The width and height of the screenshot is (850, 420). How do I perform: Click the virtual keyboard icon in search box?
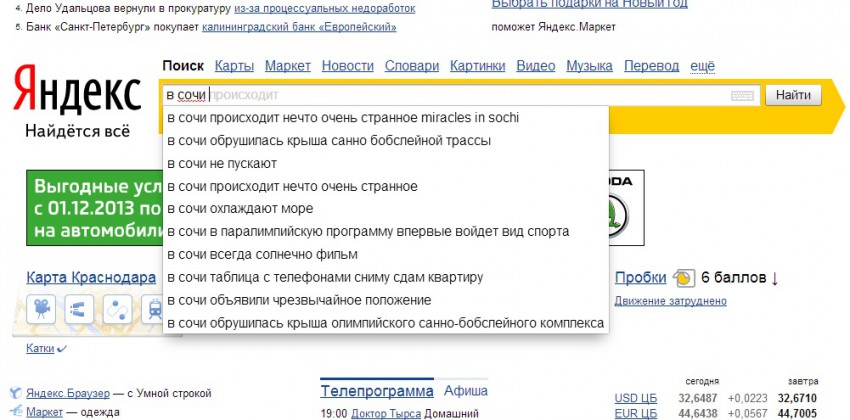(x=741, y=96)
